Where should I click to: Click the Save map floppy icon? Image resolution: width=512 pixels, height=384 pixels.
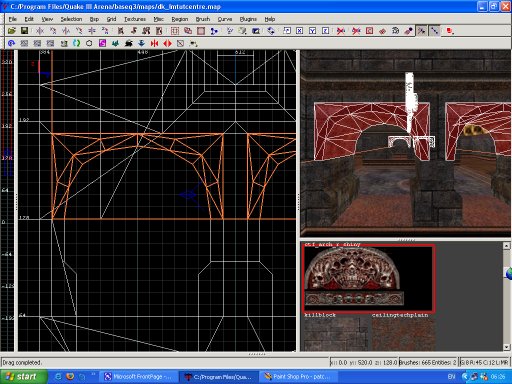[x=24, y=31]
